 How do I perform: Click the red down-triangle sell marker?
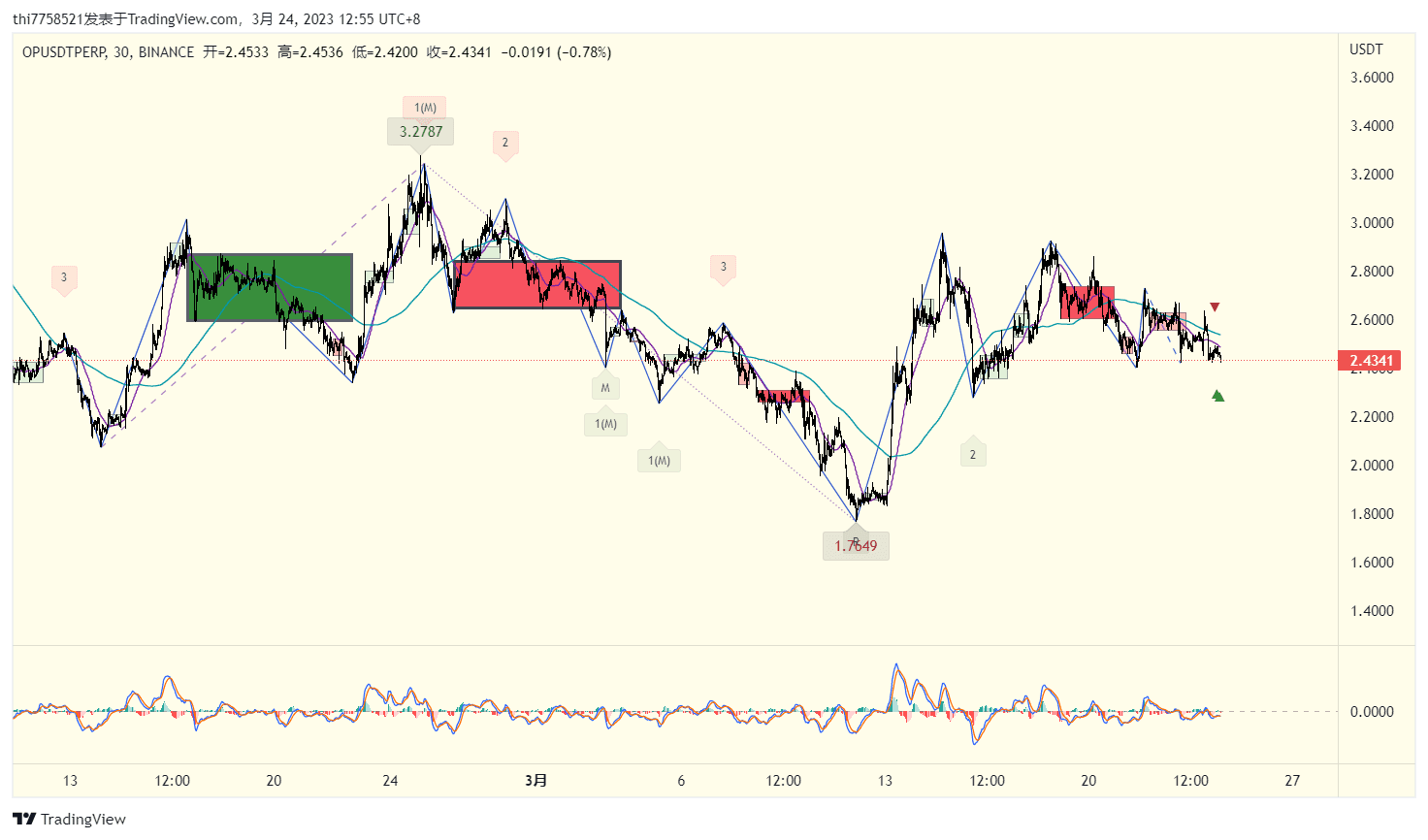click(x=1215, y=307)
